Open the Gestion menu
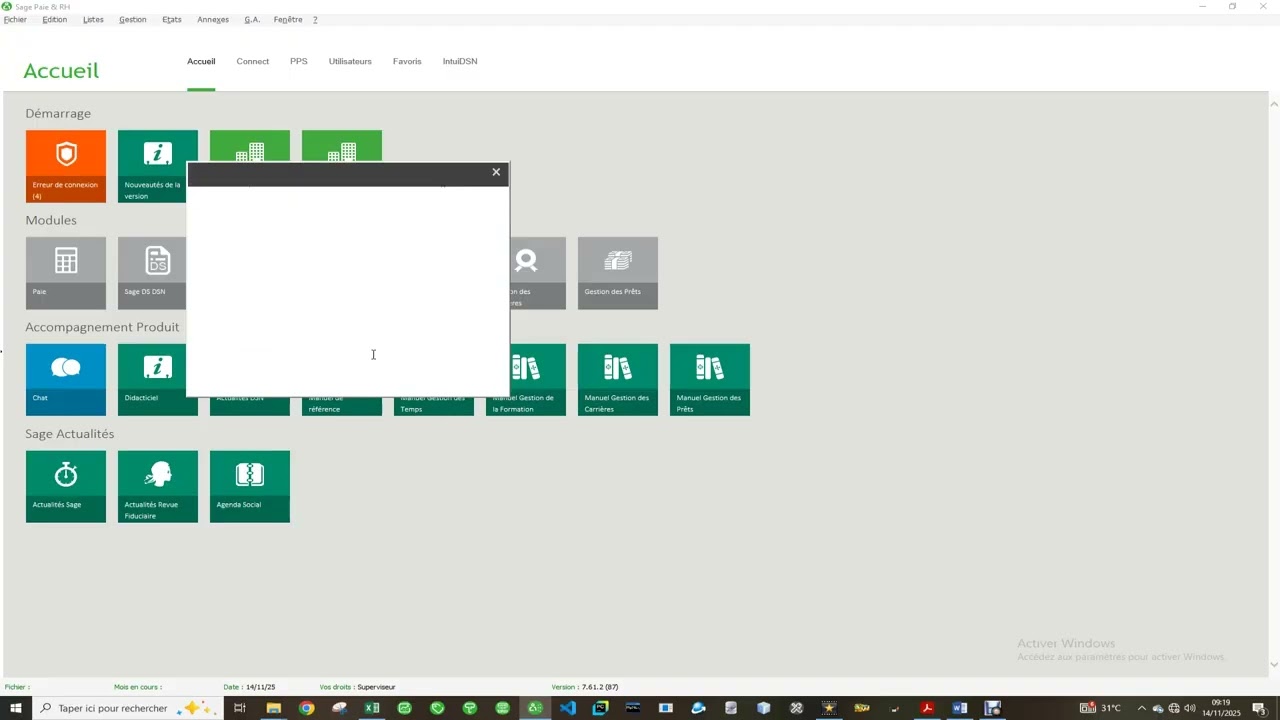The width and height of the screenshot is (1280, 720). (x=133, y=19)
